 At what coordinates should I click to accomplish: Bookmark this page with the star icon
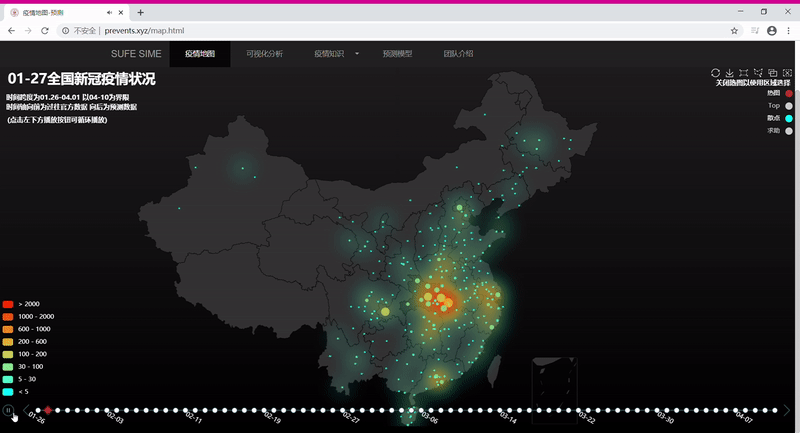[735, 31]
